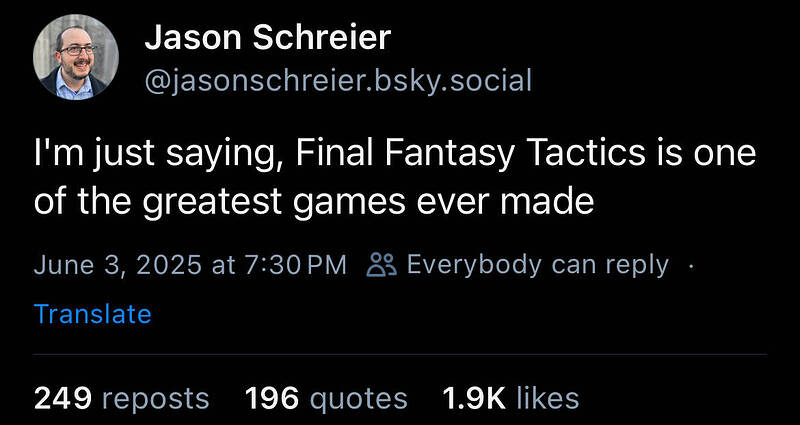This screenshot has height=425, width=800.
Task: View the 249 reposts list
Action: click(x=121, y=398)
